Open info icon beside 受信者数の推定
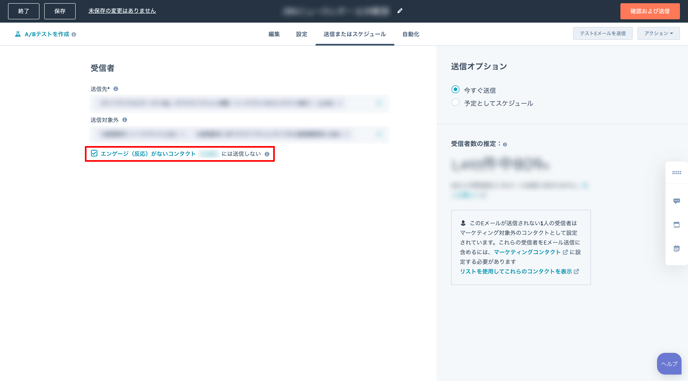The height and width of the screenshot is (381, 688). 505,144
